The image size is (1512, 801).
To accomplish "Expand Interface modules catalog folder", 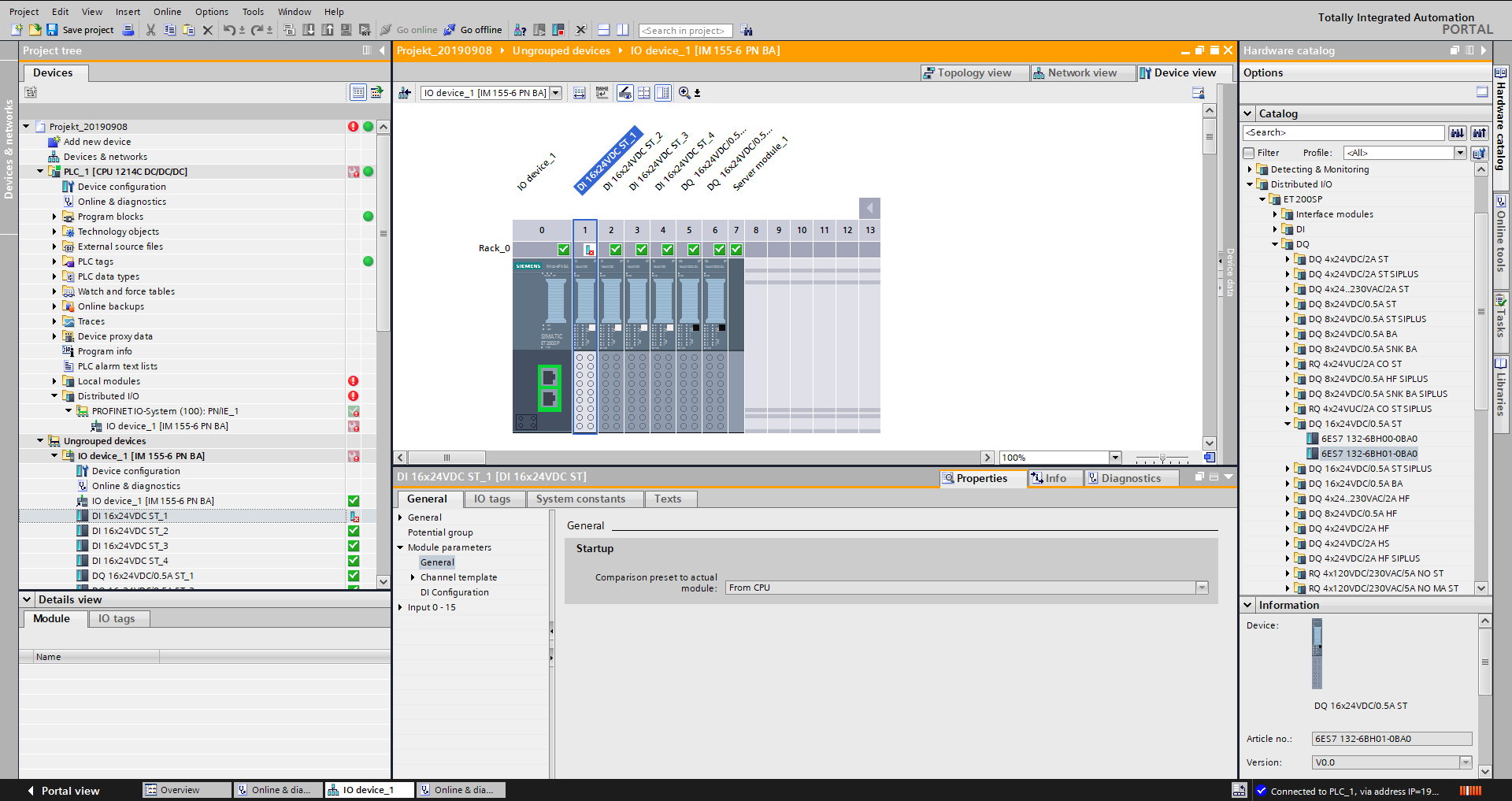I will (1275, 214).
